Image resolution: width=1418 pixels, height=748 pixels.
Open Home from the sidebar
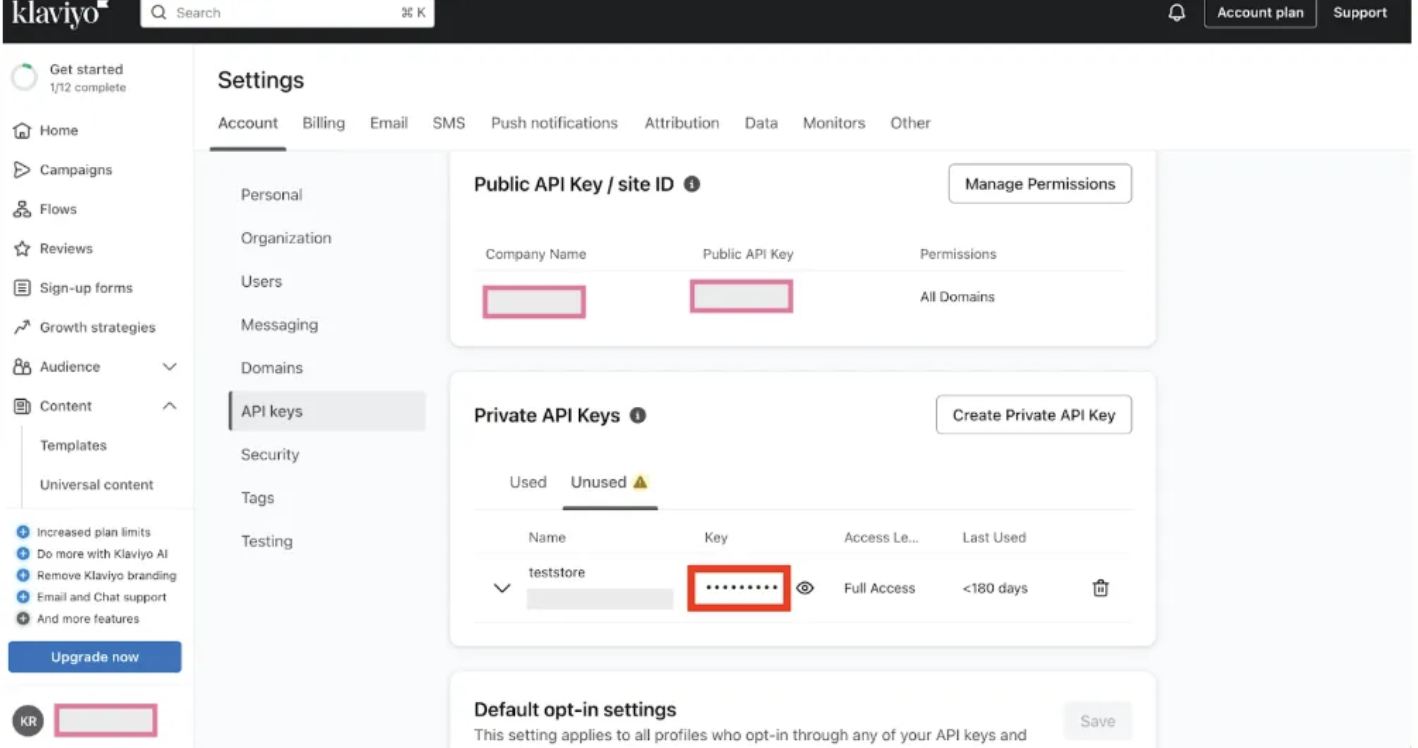tap(58, 130)
